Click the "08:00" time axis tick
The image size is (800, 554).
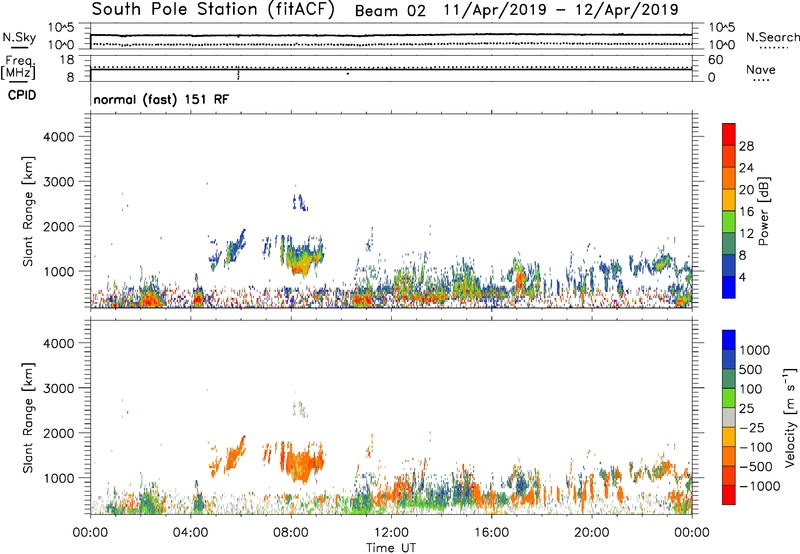click(291, 533)
